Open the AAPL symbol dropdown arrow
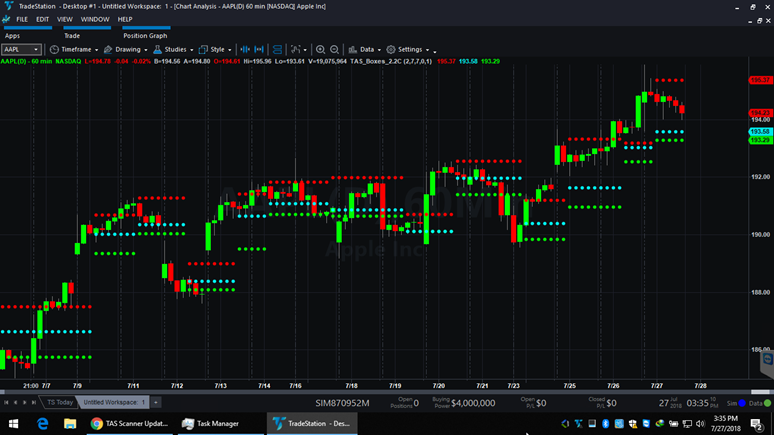 (x=36, y=49)
